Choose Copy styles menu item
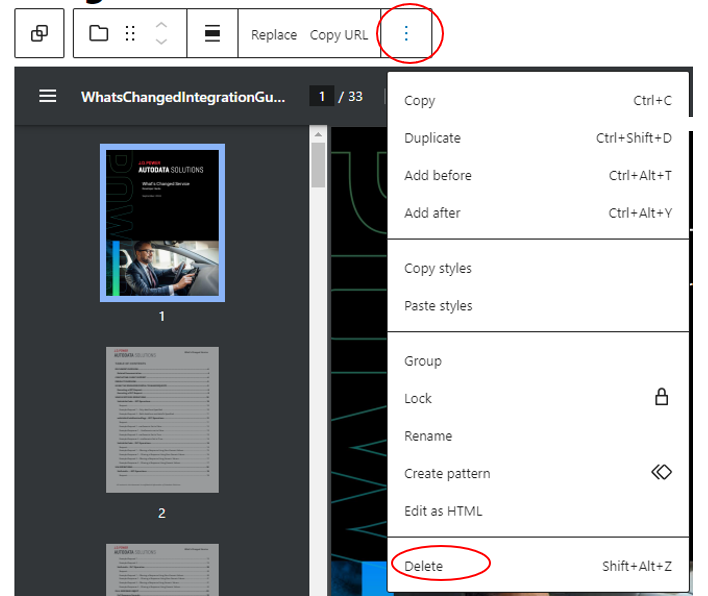Image resolution: width=708 pixels, height=596 pixels. 437,268
